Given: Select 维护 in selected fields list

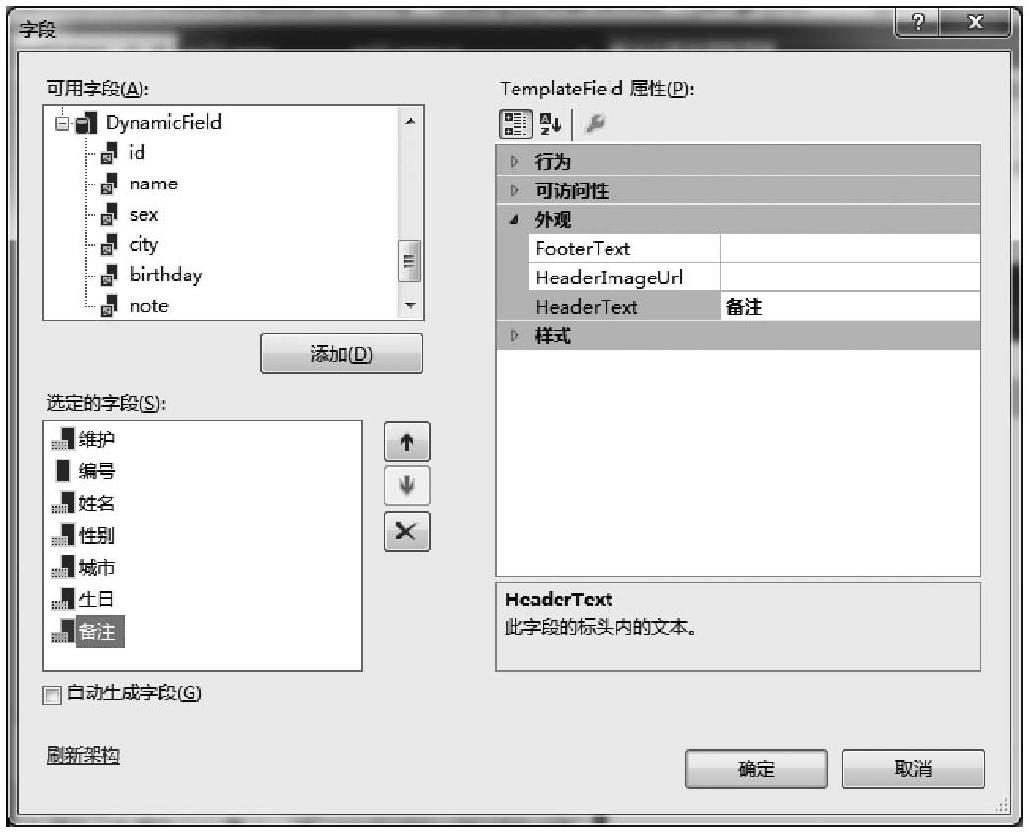Looking at the screenshot, I should [x=97, y=439].
